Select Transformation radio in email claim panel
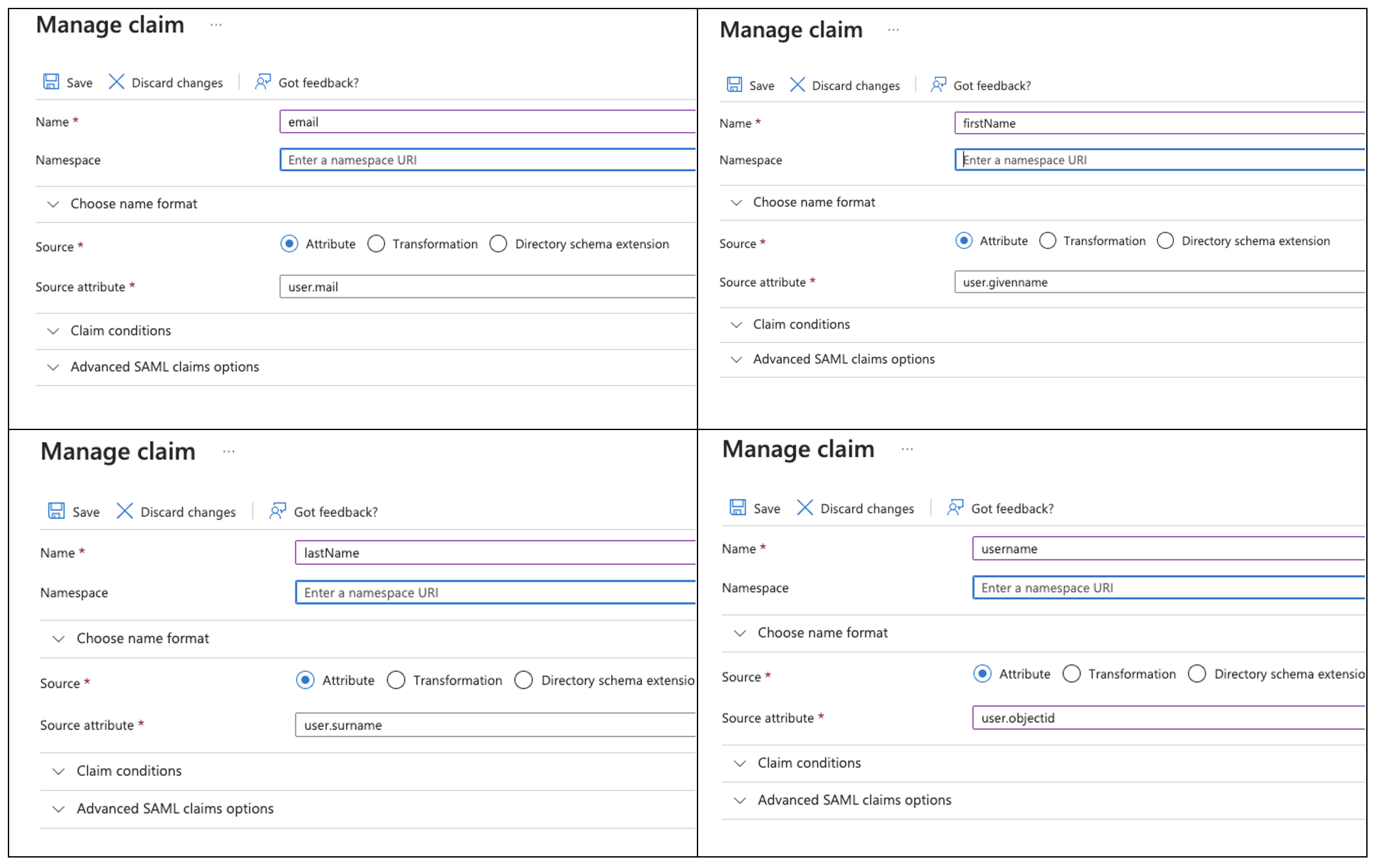 point(377,244)
